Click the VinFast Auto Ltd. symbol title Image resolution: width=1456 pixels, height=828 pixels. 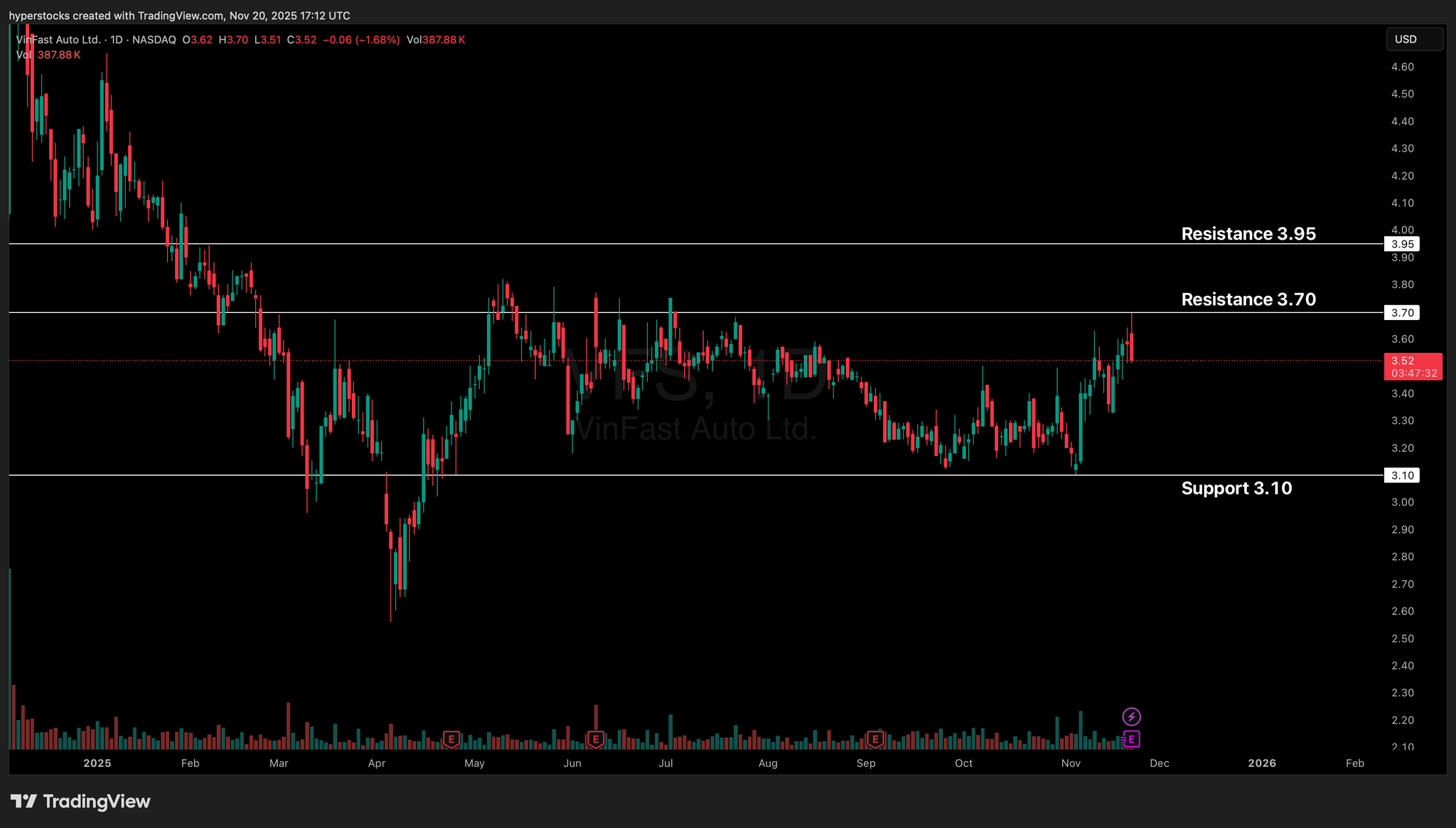59,40
